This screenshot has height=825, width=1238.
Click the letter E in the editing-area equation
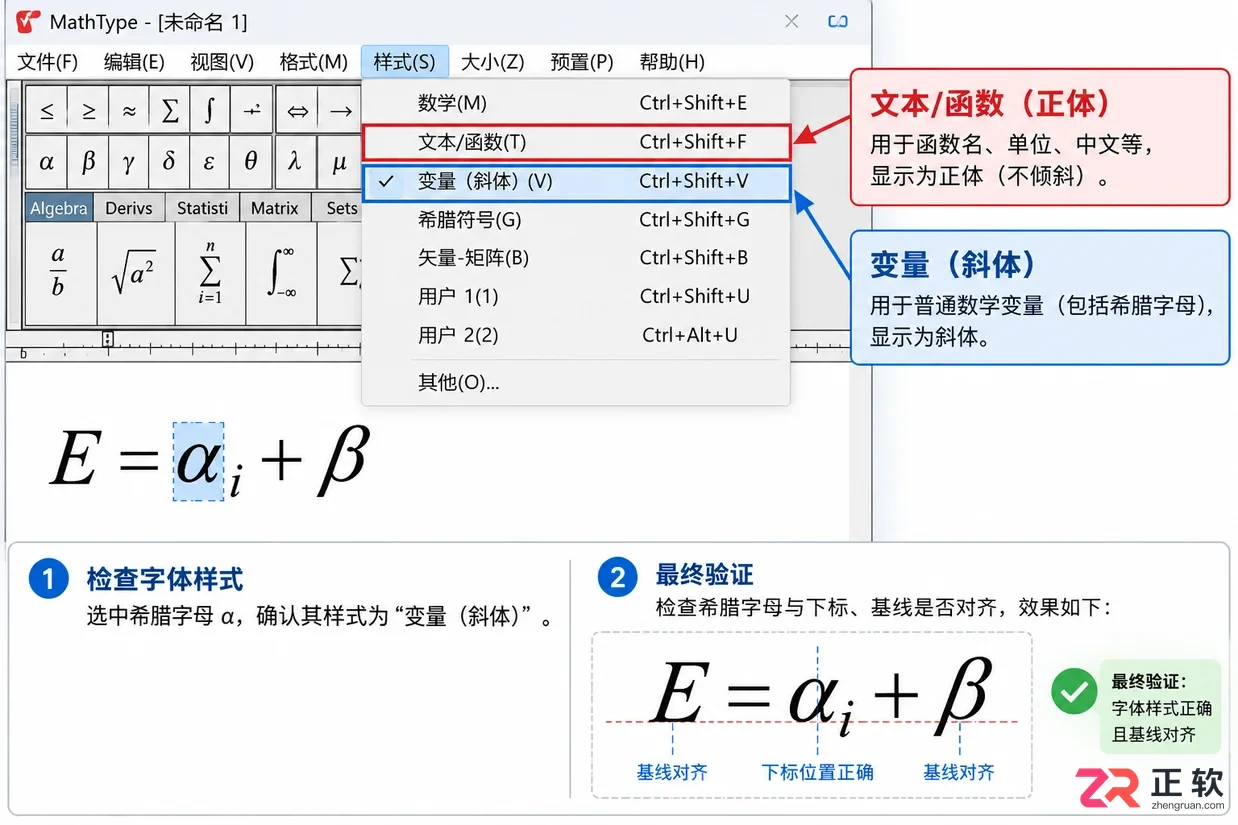75,458
